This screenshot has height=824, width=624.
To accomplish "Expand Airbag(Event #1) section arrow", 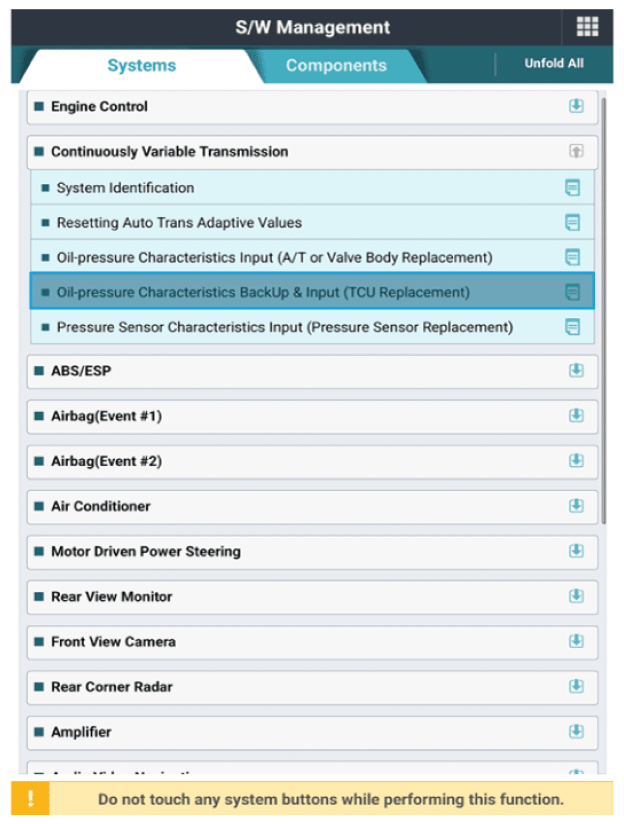I will click(576, 416).
